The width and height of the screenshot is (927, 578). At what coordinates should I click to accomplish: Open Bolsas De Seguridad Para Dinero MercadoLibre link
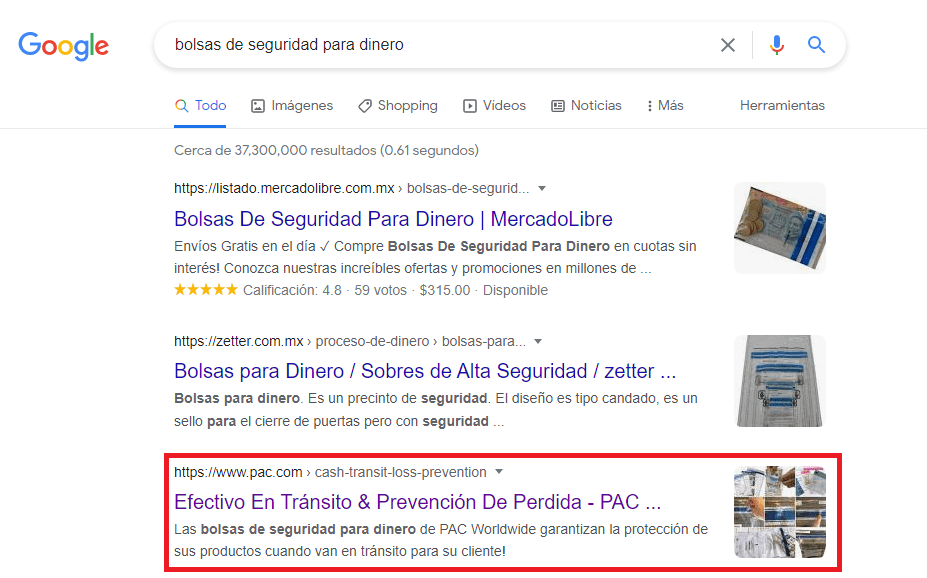(x=393, y=219)
